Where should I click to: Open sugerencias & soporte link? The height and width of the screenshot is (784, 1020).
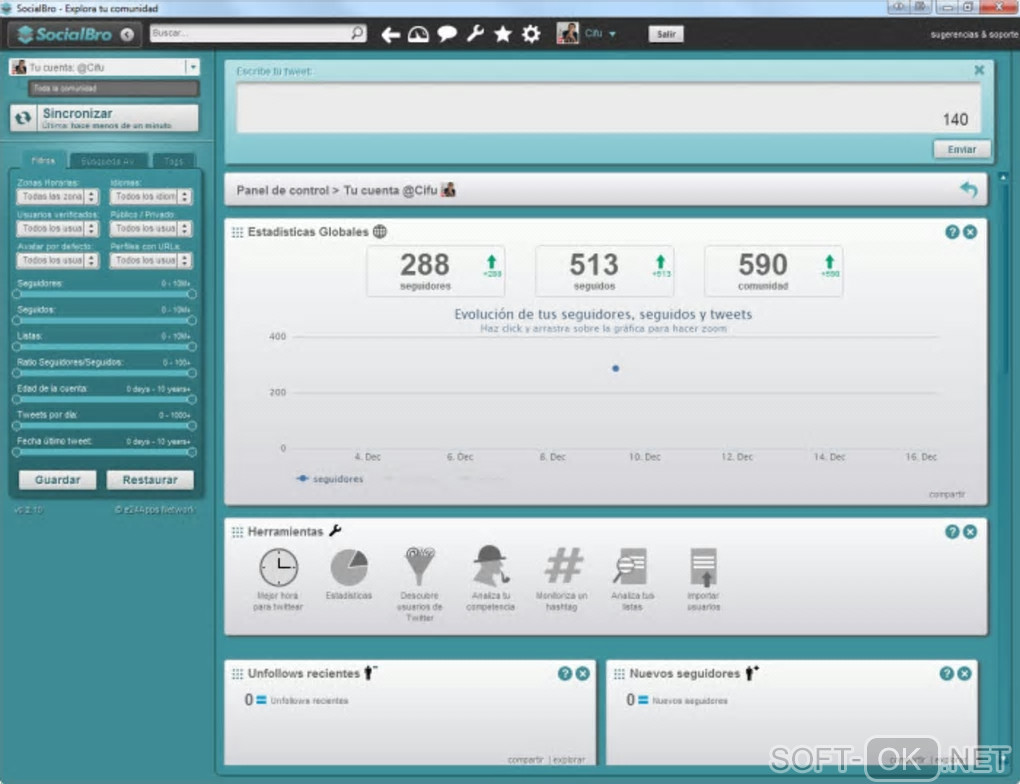tap(974, 34)
